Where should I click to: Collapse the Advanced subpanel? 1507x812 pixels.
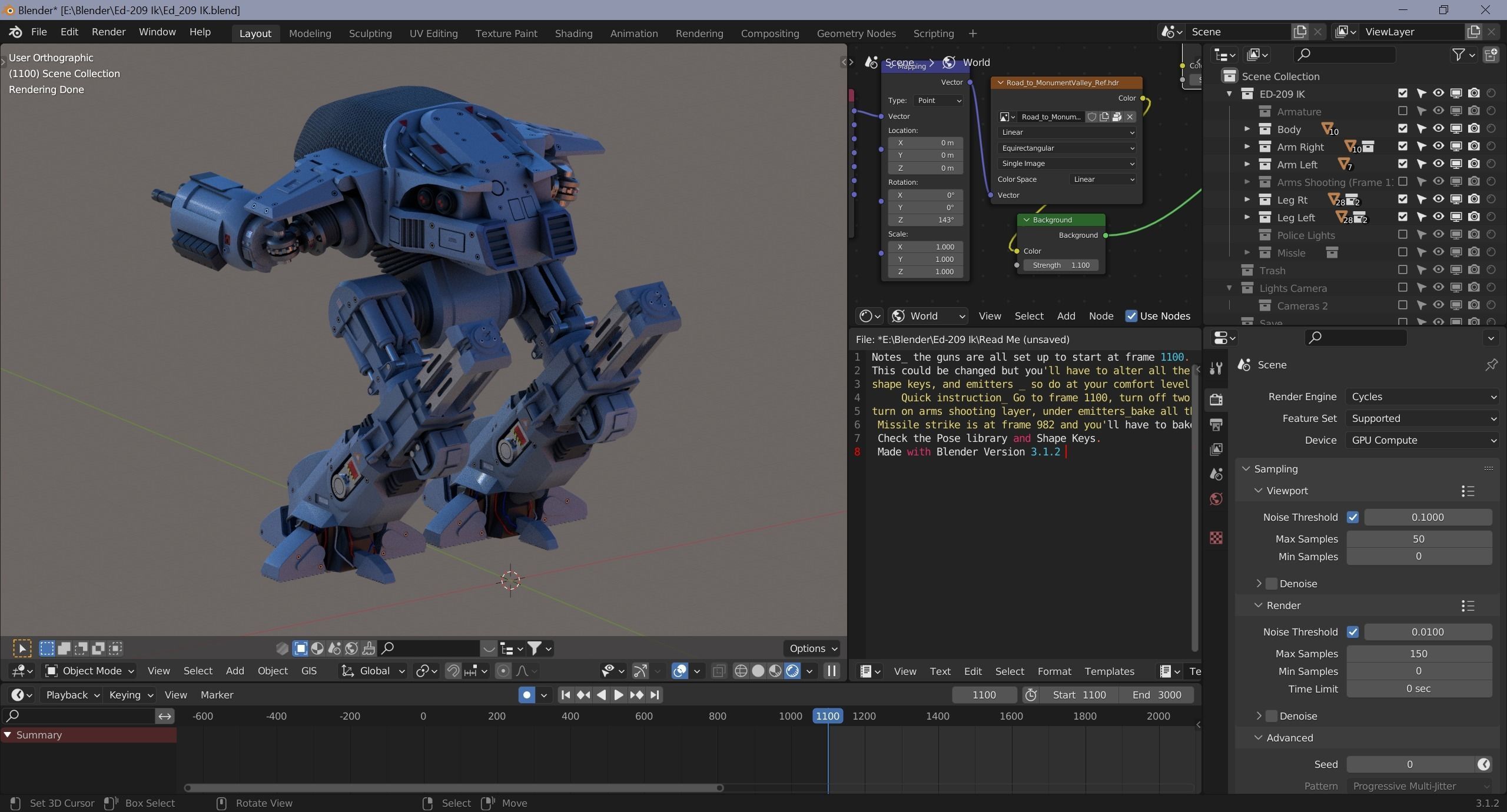1259,738
